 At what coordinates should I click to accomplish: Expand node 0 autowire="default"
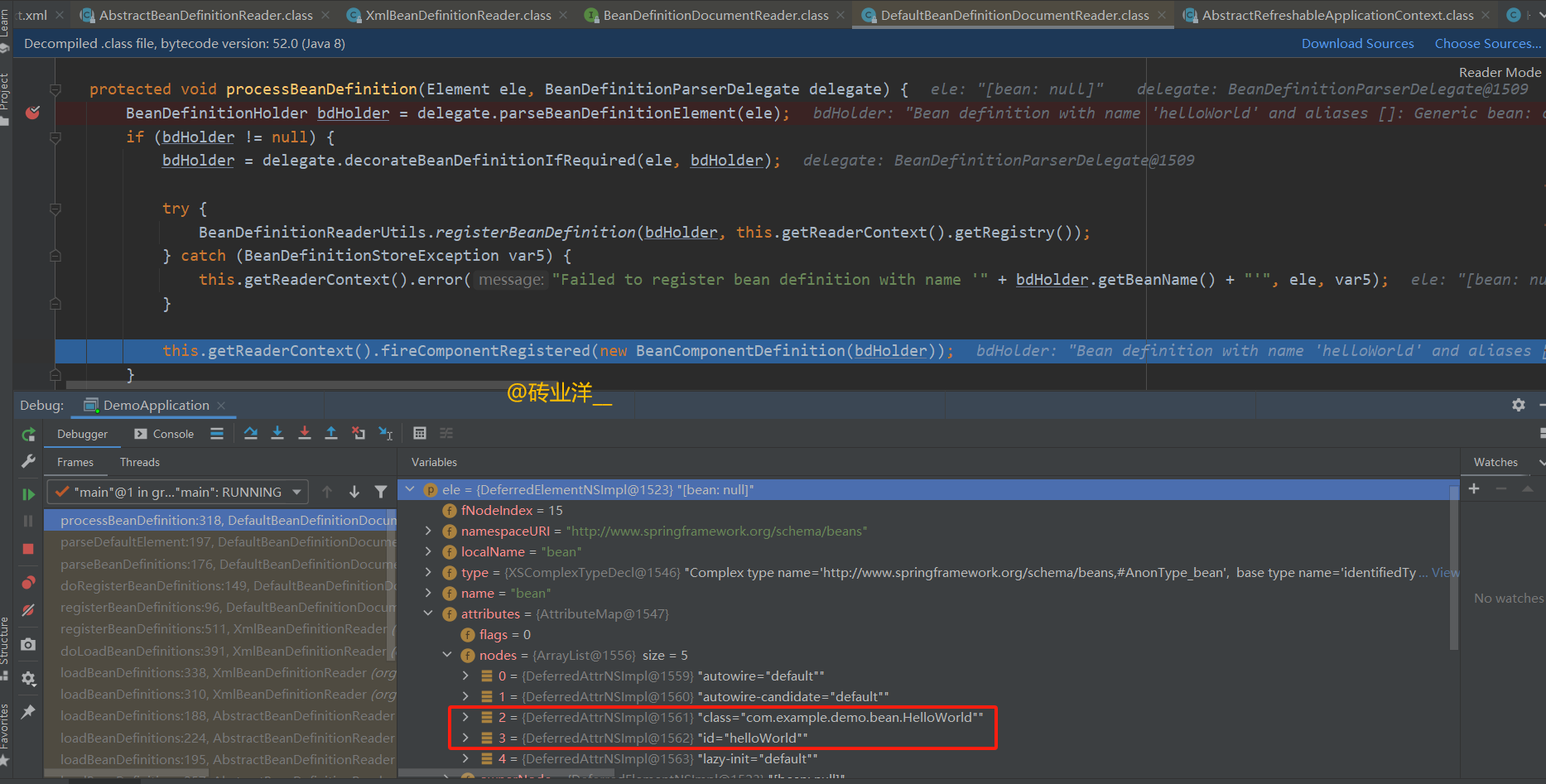tap(465, 676)
